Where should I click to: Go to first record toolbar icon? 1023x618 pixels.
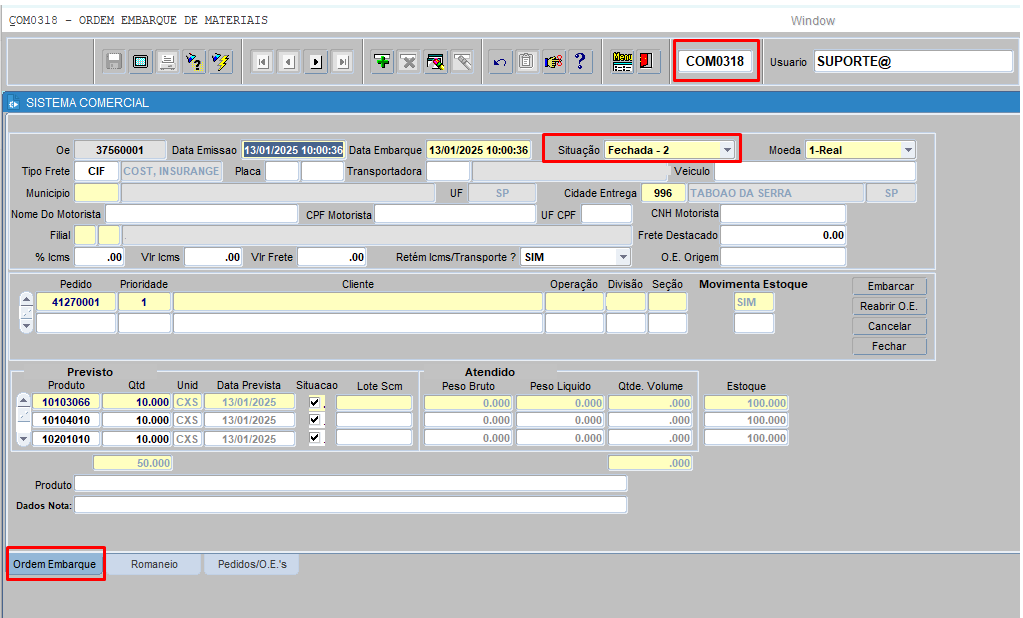[262, 62]
